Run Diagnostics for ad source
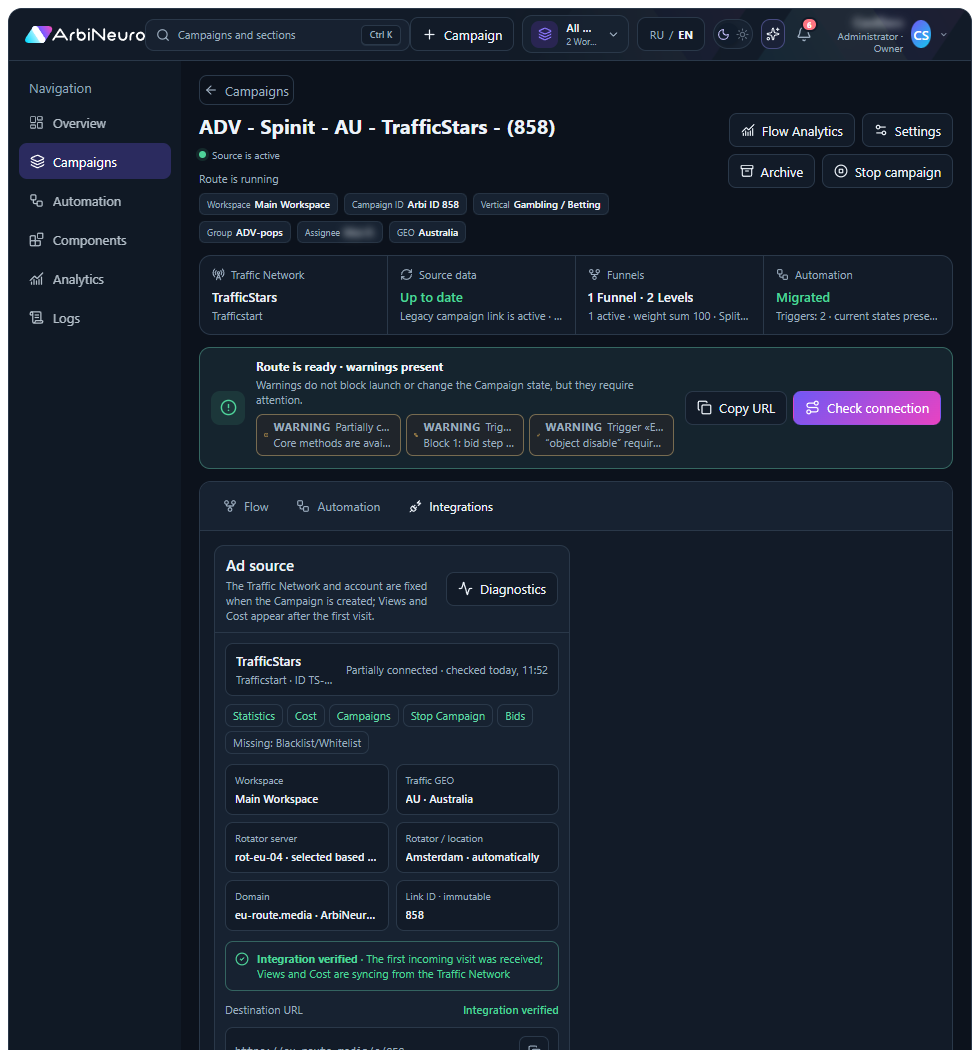The width and height of the screenshot is (980, 1050). click(502, 589)
